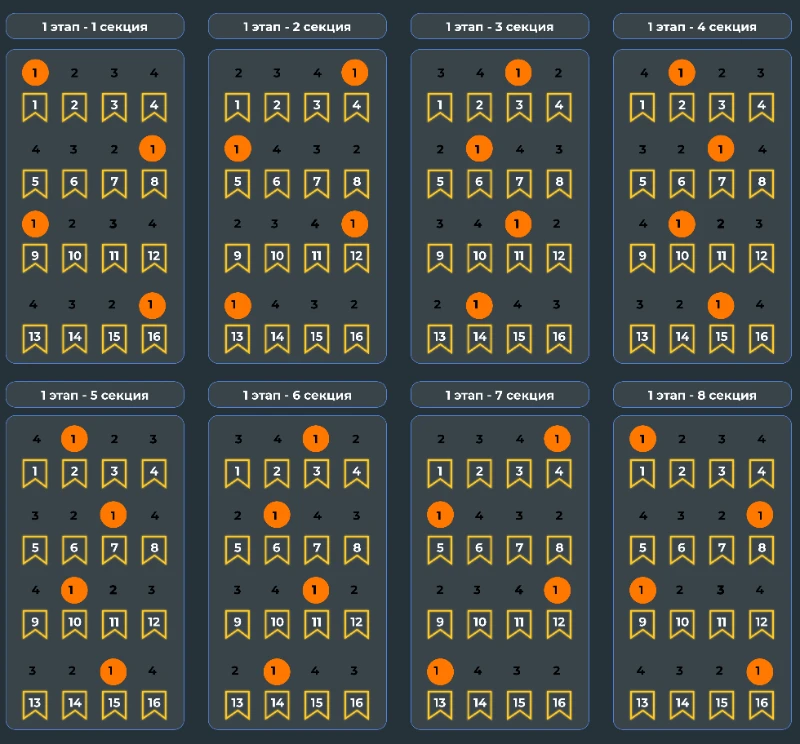Select the "1 этап - 8 секция" header
Image resolution: width=800 pixels, height=744 pixels.
(x=702, y=394)
